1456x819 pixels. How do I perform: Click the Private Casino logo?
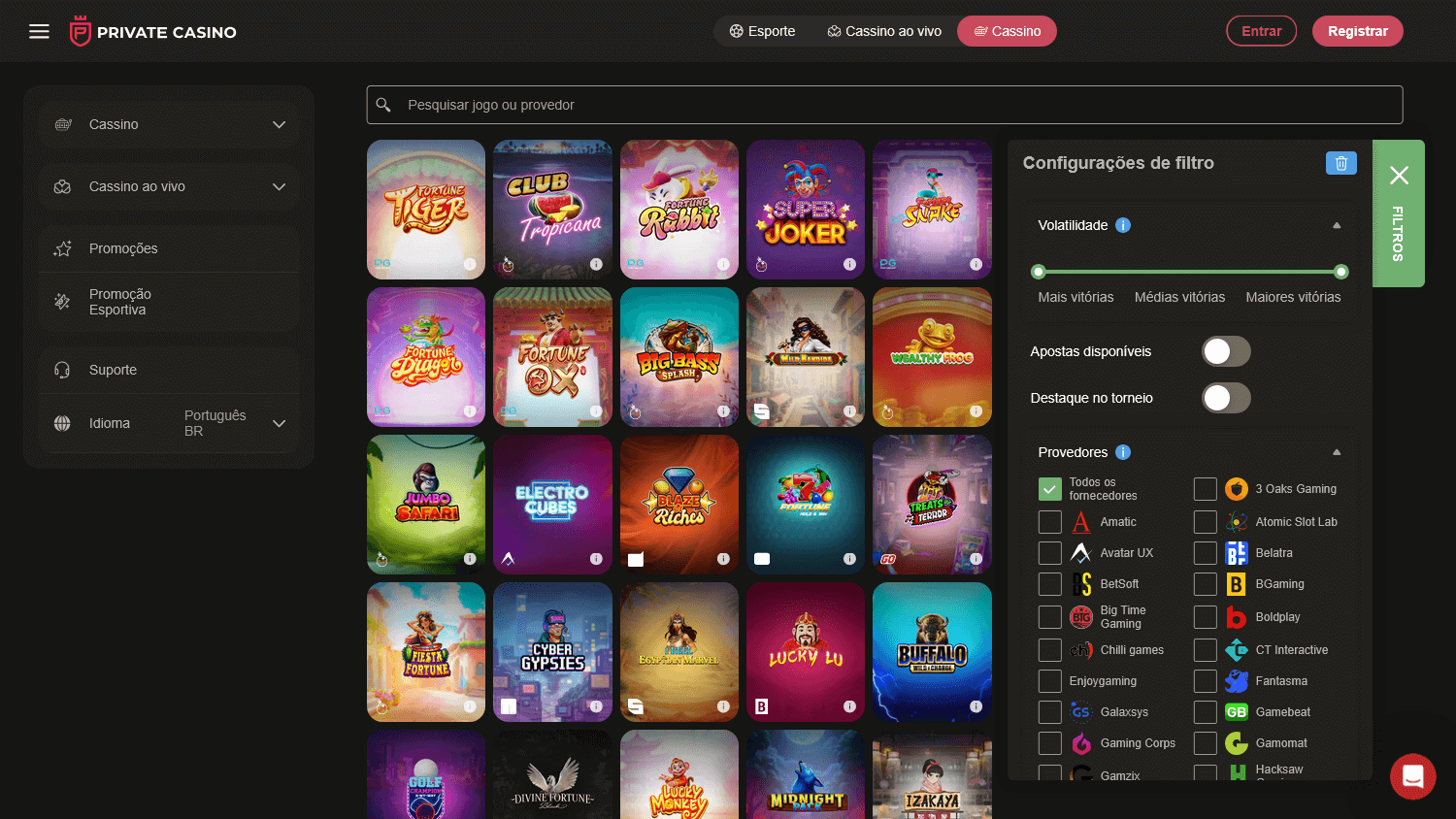(153, 31)
